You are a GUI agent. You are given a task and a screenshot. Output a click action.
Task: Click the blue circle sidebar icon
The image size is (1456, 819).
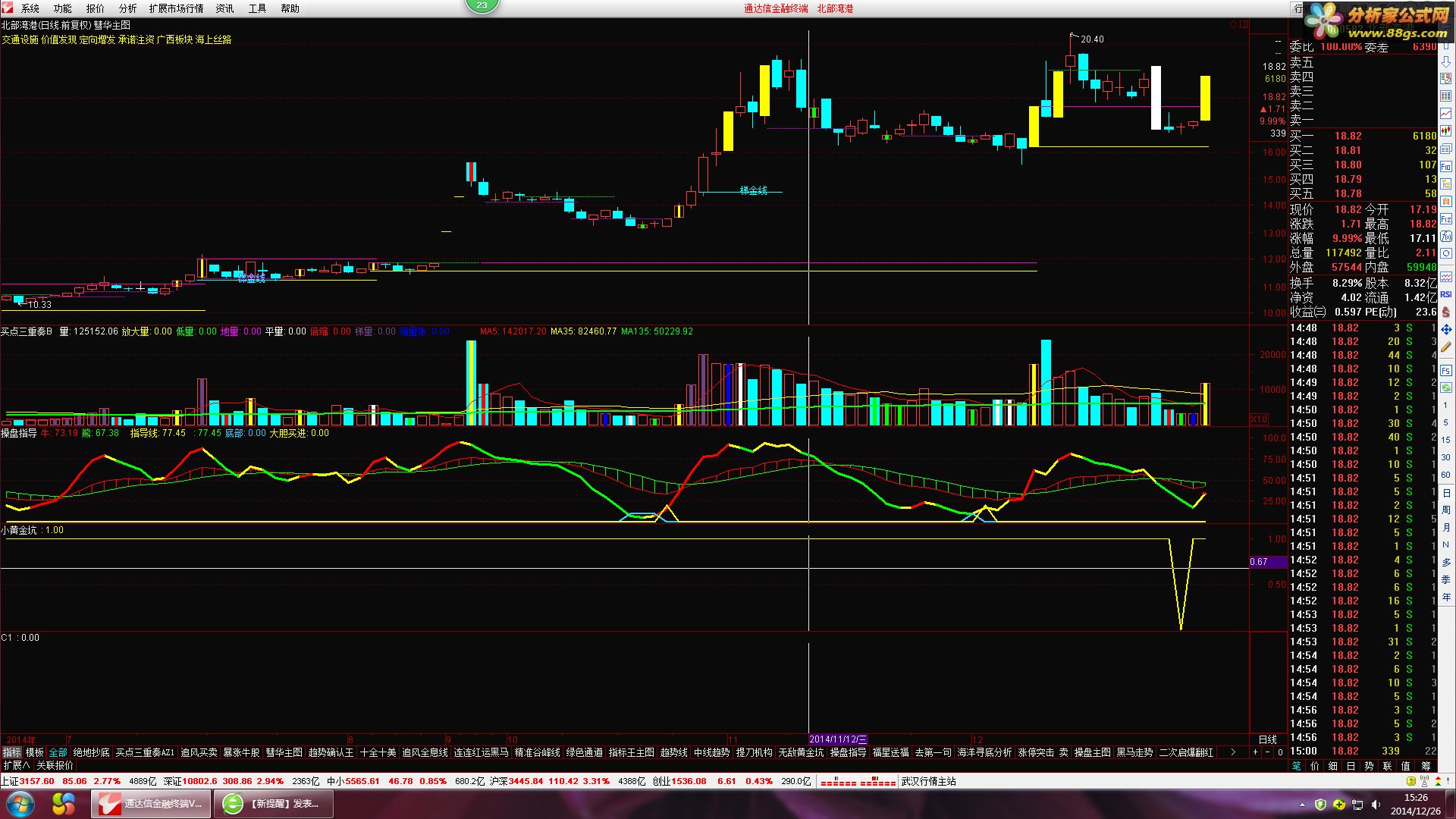click(x=1446, y=253)
